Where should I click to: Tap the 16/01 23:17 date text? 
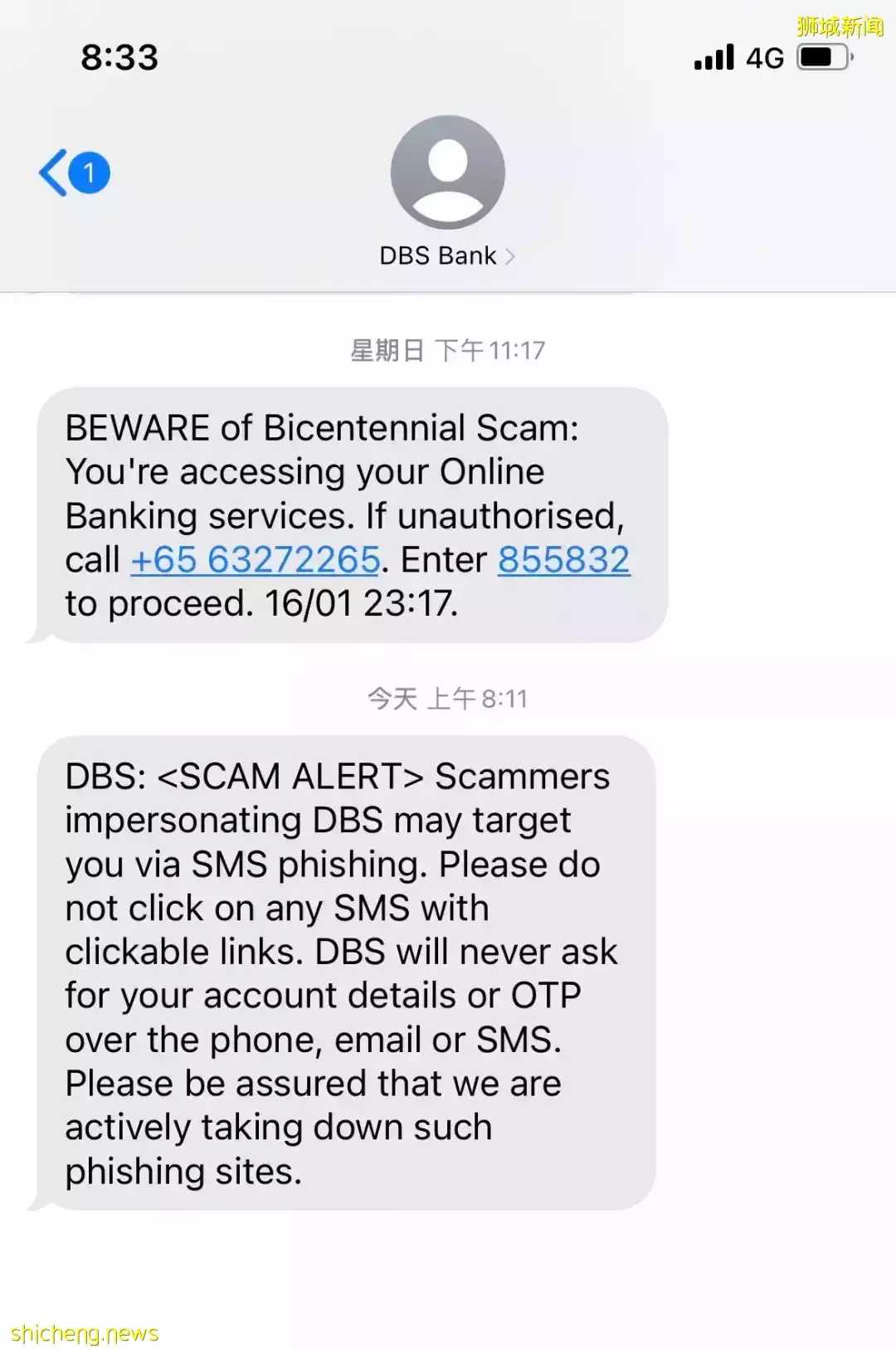[361, 603]
